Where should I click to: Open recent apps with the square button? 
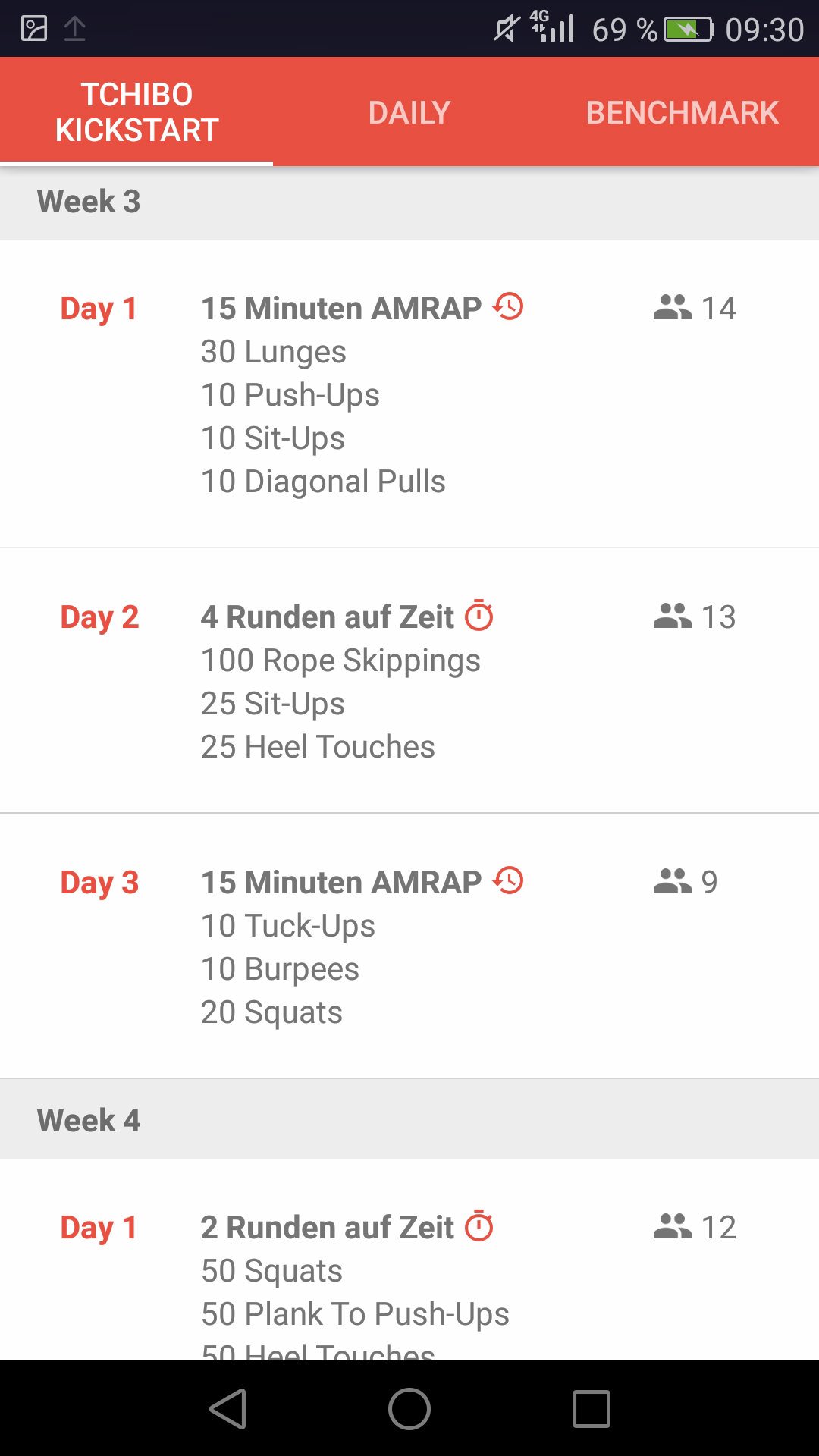tap(591, 1409)
